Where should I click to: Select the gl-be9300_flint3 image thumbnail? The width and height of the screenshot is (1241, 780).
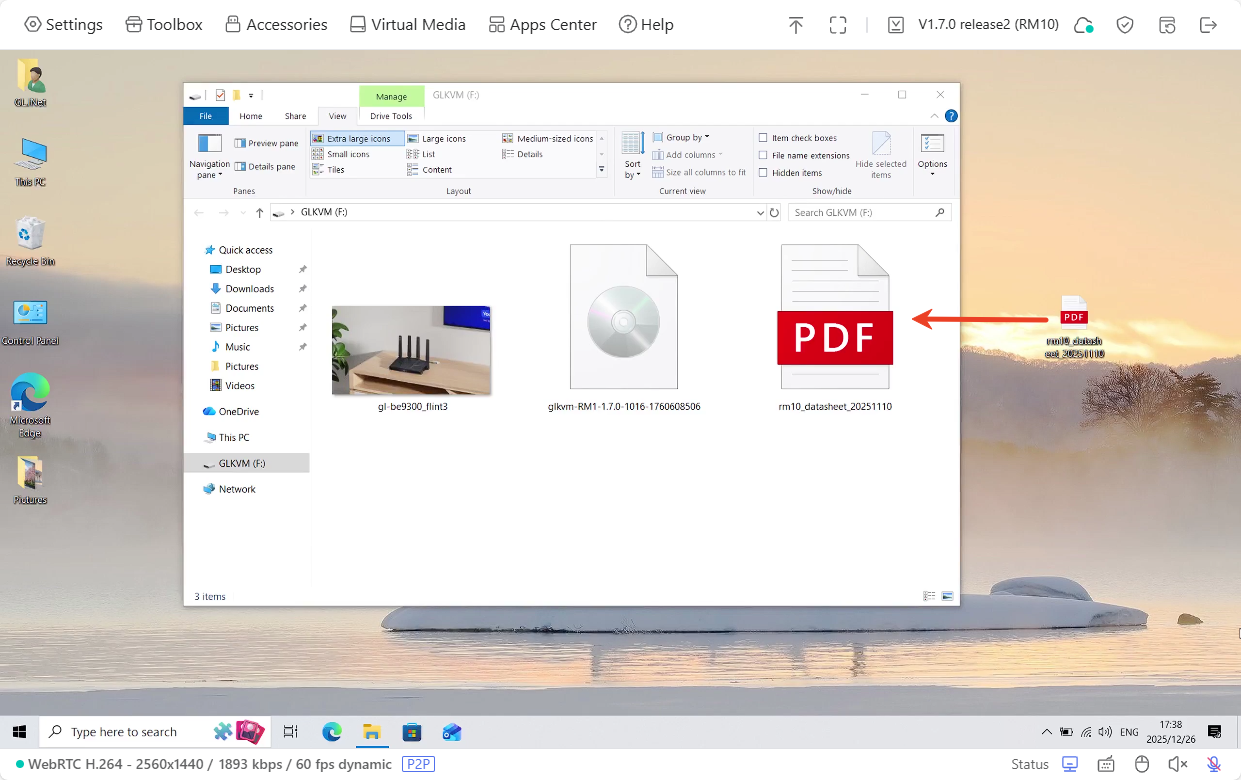(411, 350)
